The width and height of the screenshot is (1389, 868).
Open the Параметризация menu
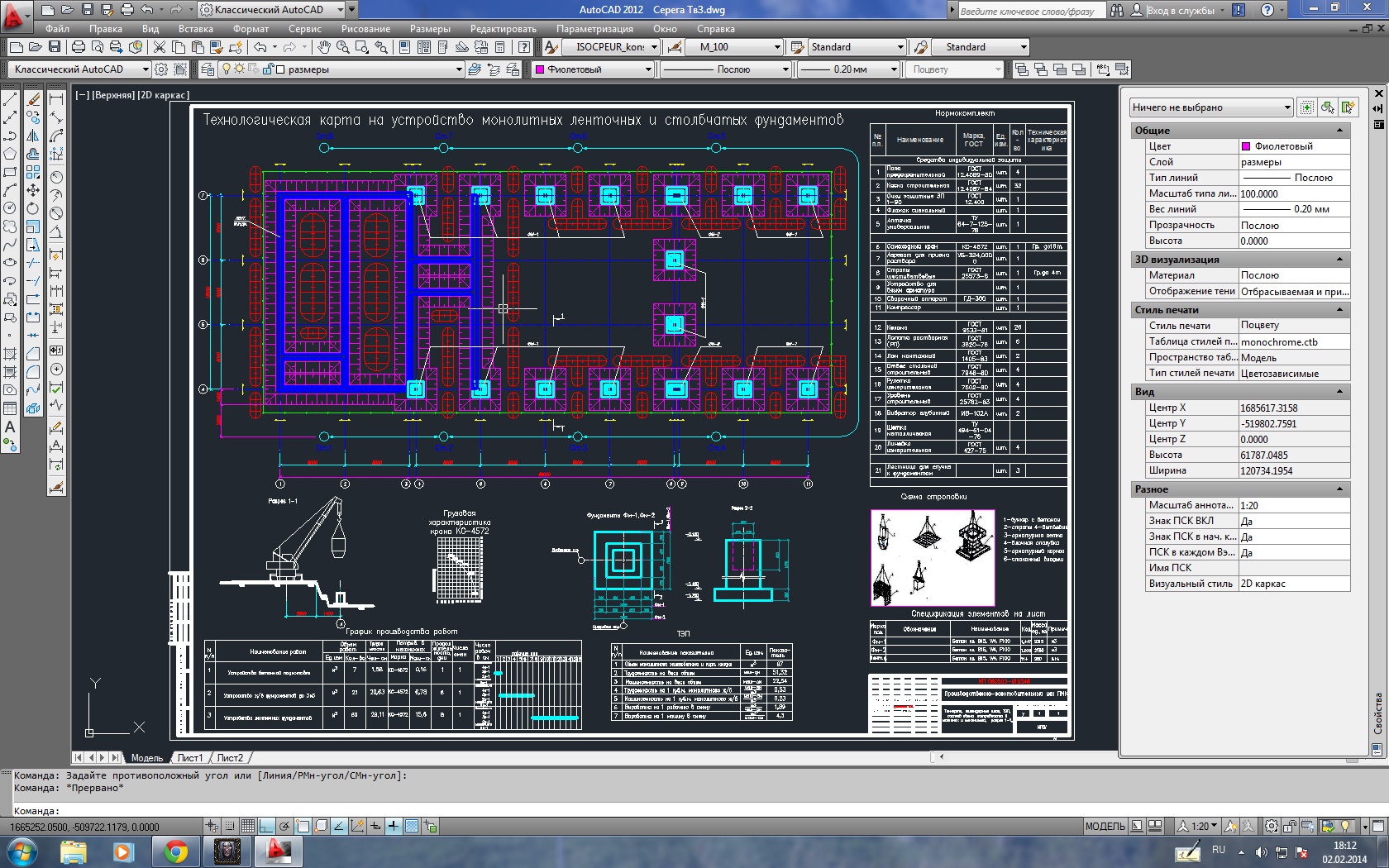594,29
